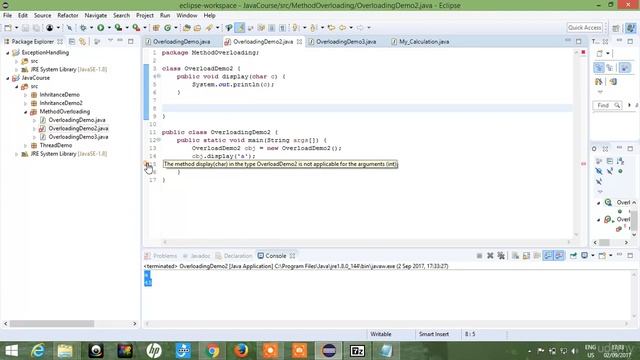
Task: Click the Save All icon in toolbar
Action: [36, 28]
